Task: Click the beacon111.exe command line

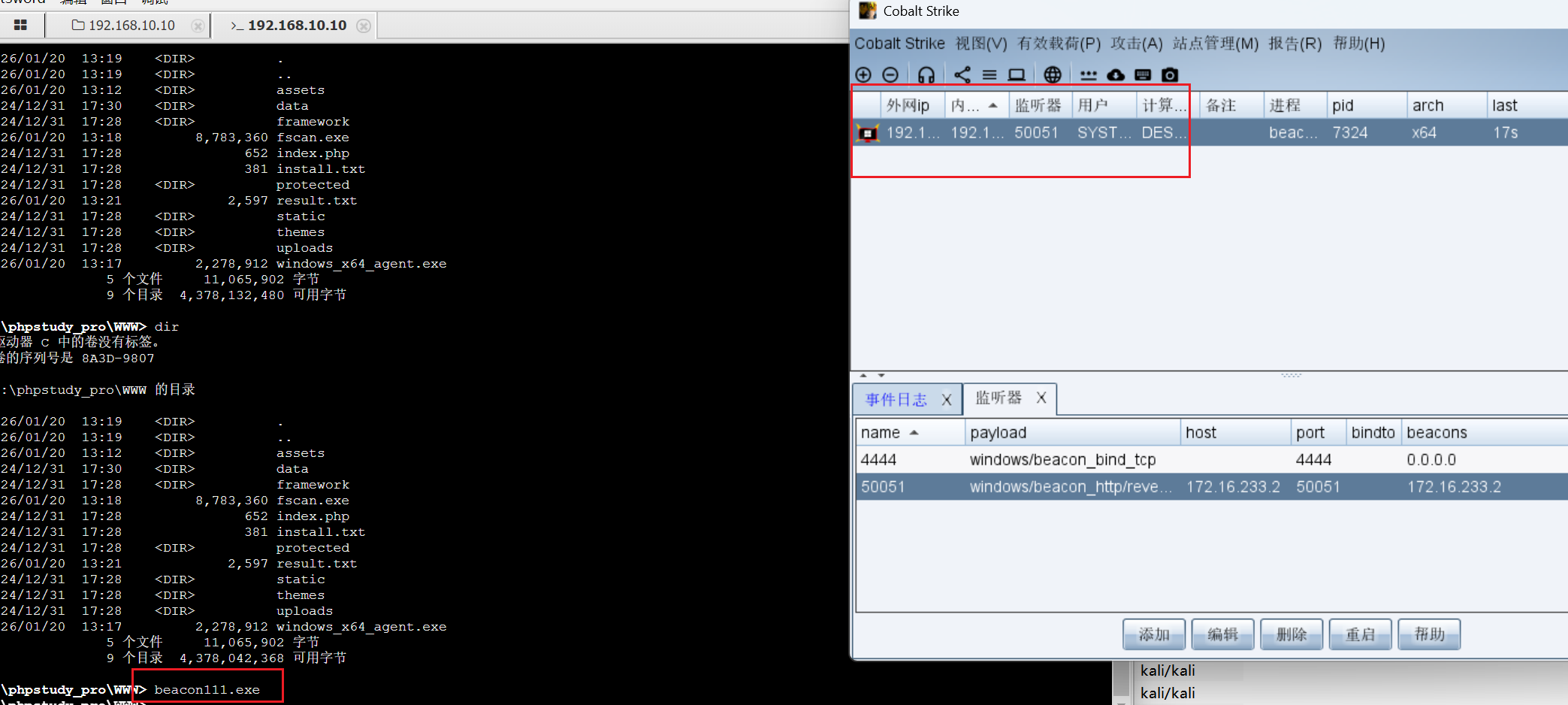Action: pyautogui.click(x=207, y=690)
